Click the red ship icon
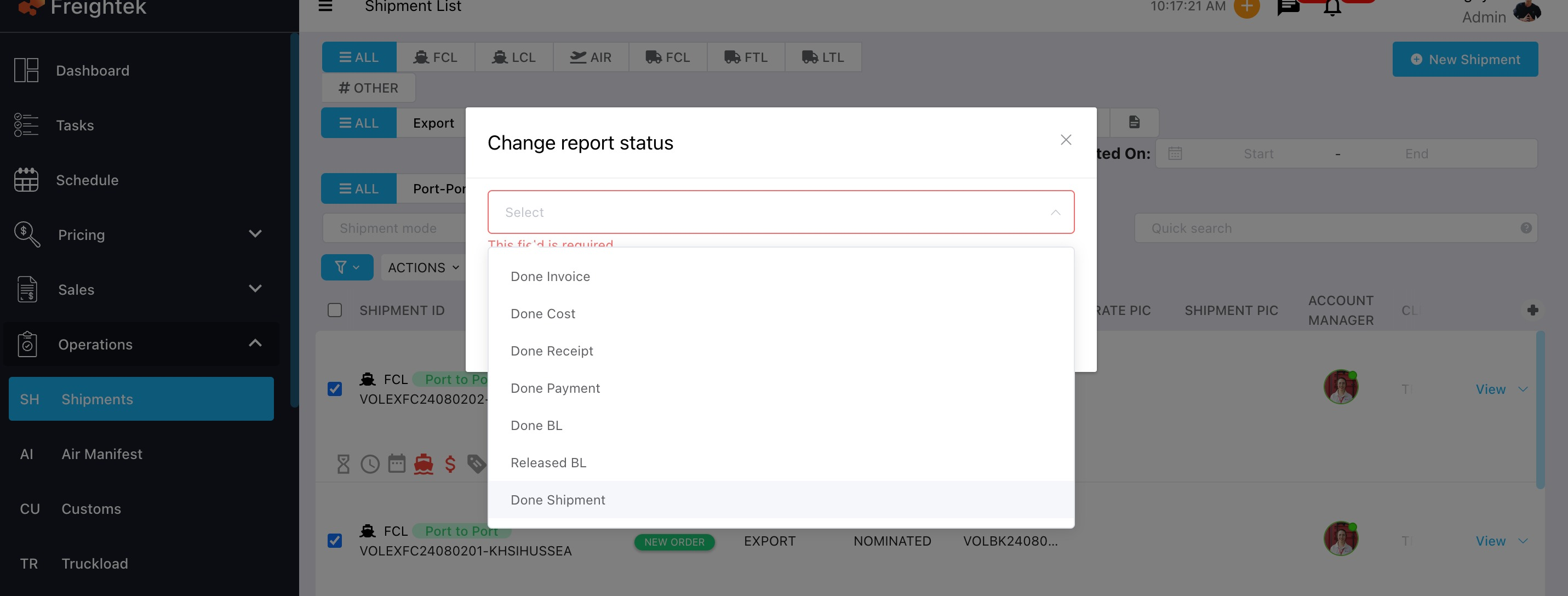 click(424, 464)
